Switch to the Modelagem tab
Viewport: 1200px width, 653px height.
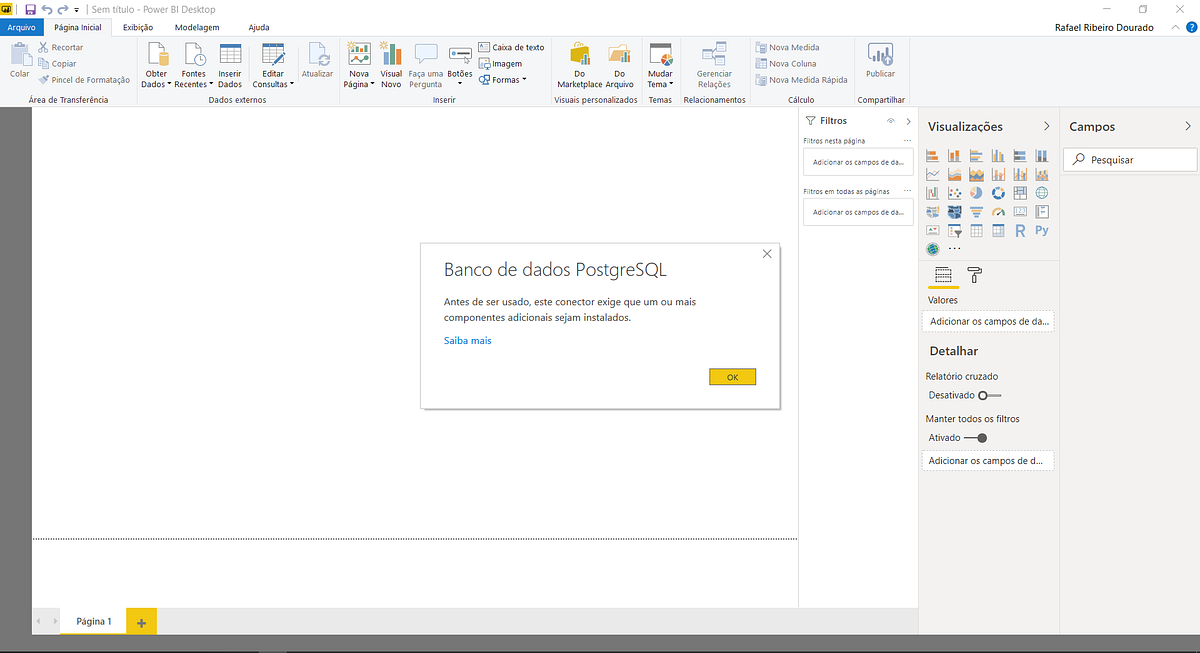point(198,27)
